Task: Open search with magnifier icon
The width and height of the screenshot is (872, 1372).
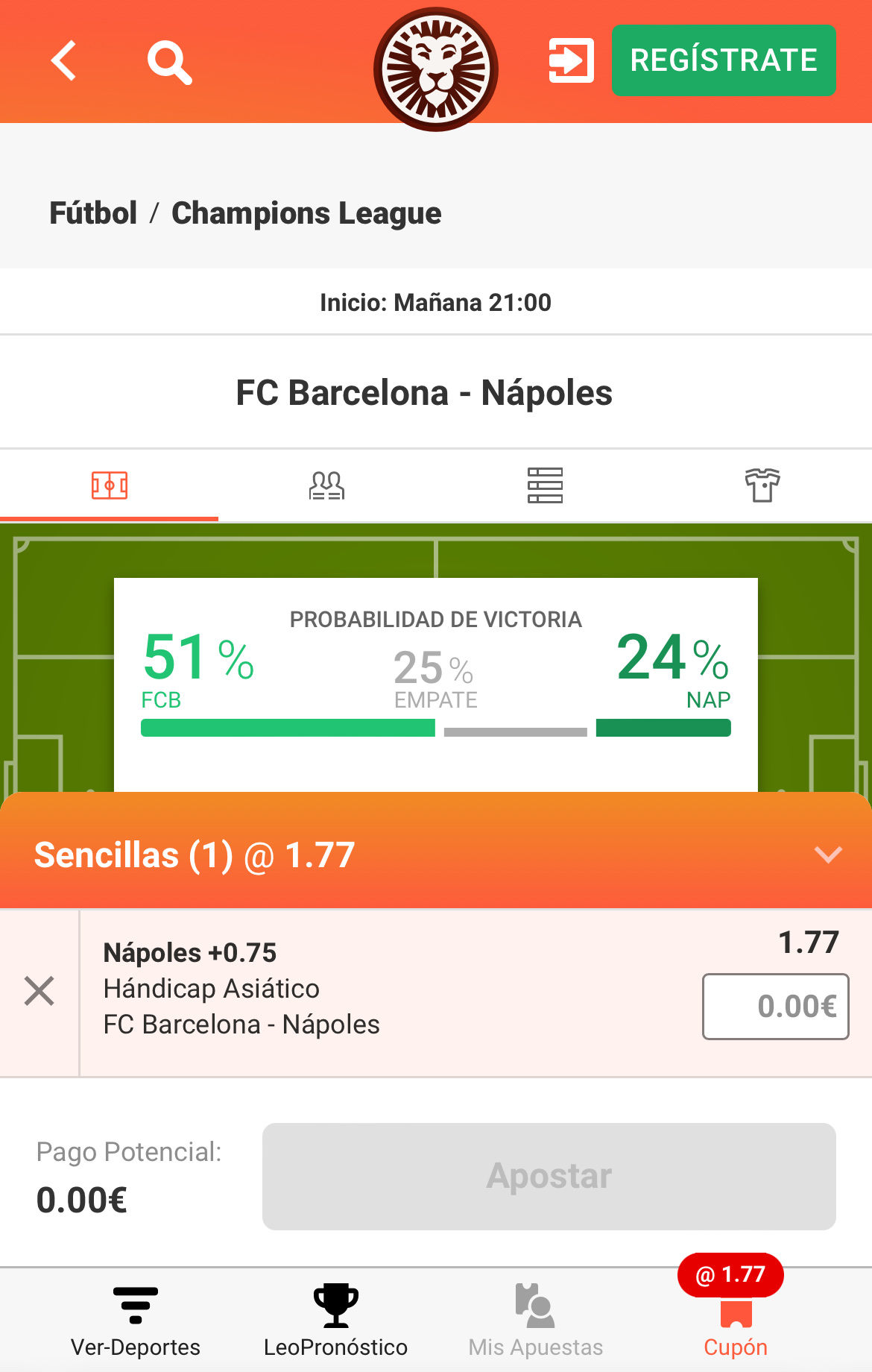Action: pos(170,63)
